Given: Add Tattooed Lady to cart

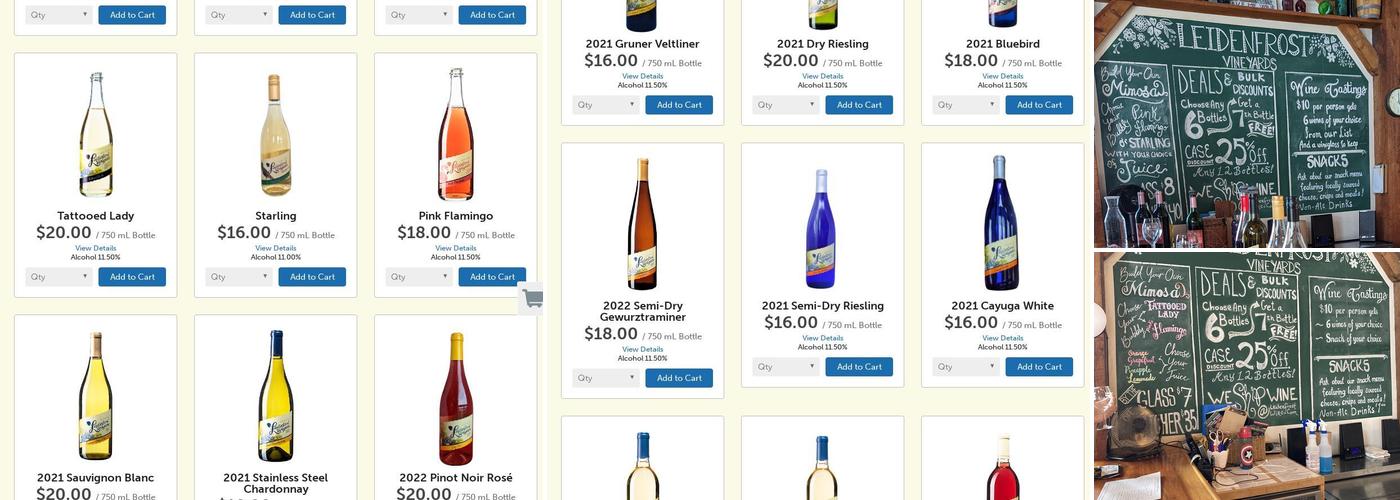Looking at the screenshot, I should pyautogui.click(x=132, y=277).
